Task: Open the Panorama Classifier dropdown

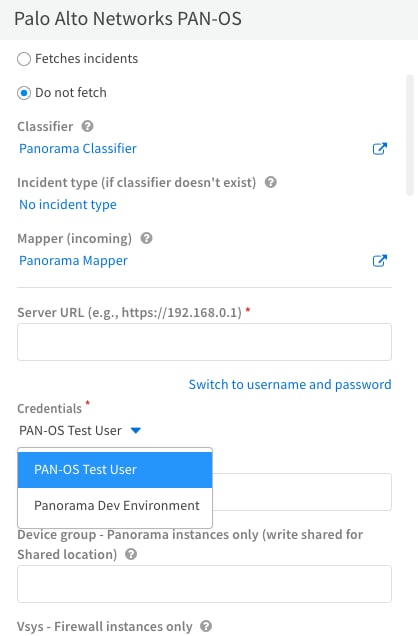Action: point(78,149)
